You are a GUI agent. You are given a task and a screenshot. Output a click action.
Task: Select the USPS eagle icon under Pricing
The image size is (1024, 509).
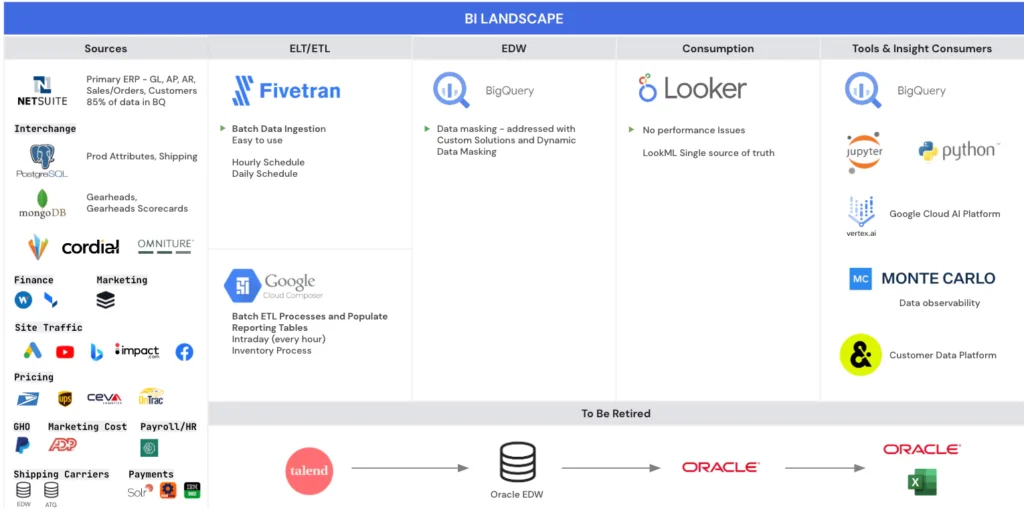coord(27,399)
